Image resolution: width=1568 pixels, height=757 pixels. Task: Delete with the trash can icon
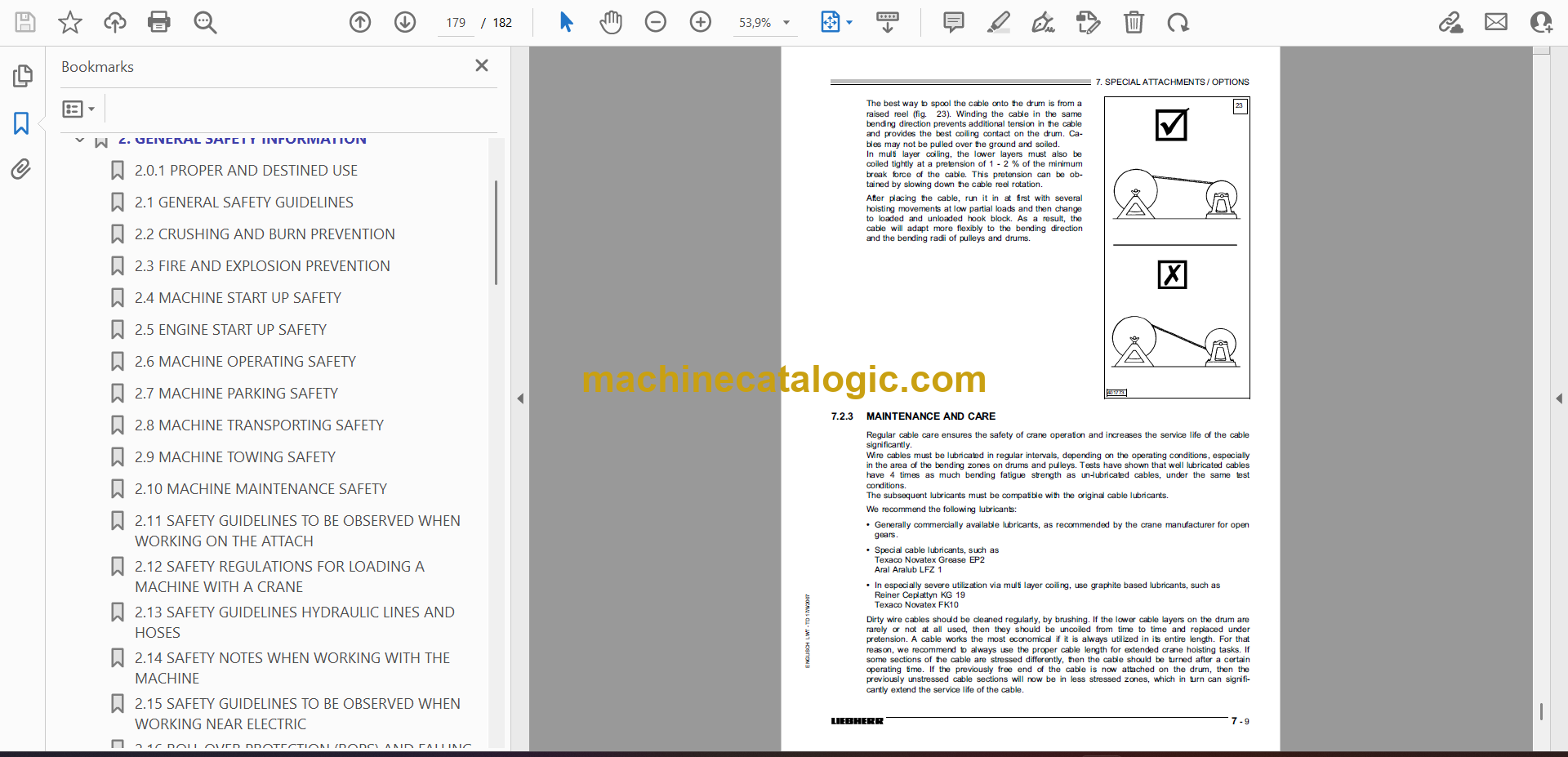1134,22
